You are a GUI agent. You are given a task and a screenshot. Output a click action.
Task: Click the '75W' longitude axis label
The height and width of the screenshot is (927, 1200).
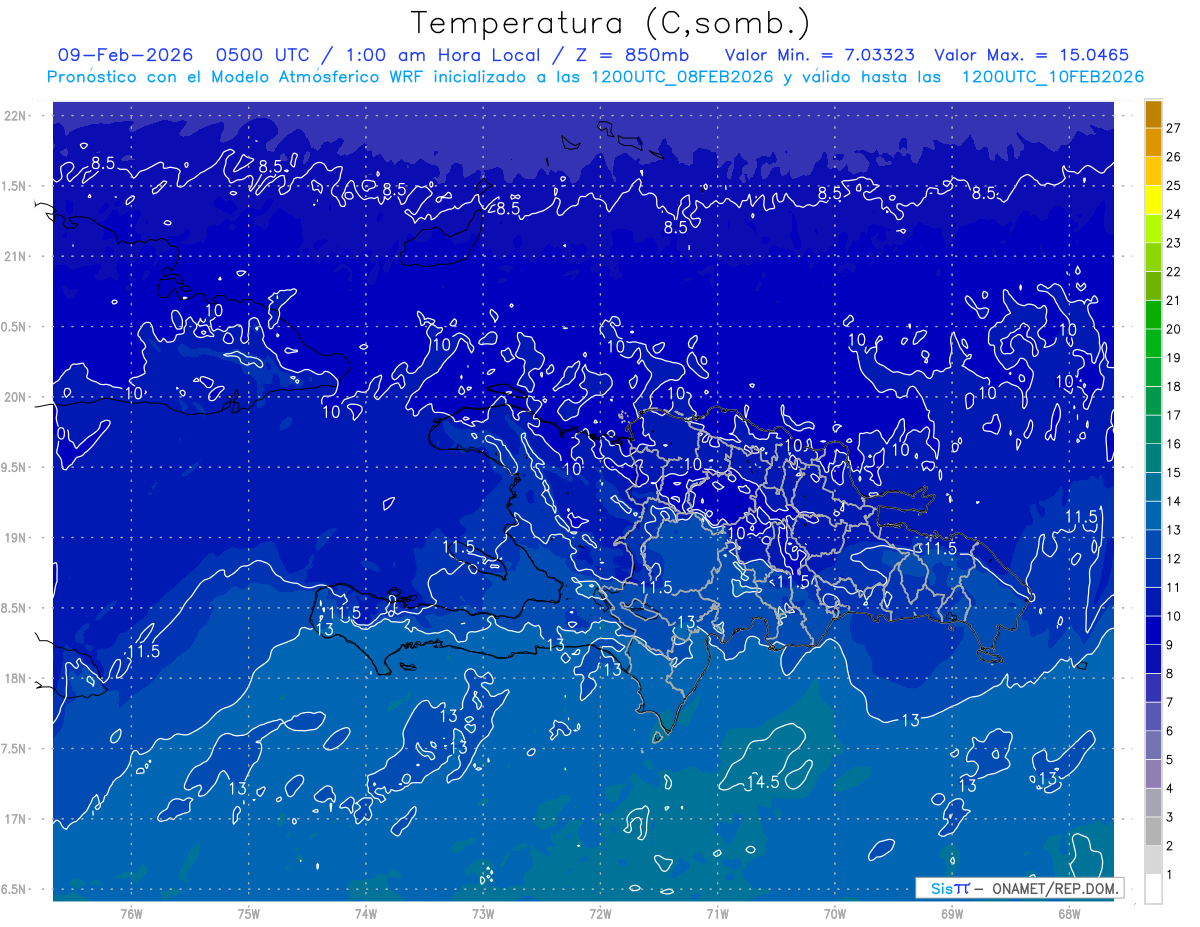[x=249, y=913]
